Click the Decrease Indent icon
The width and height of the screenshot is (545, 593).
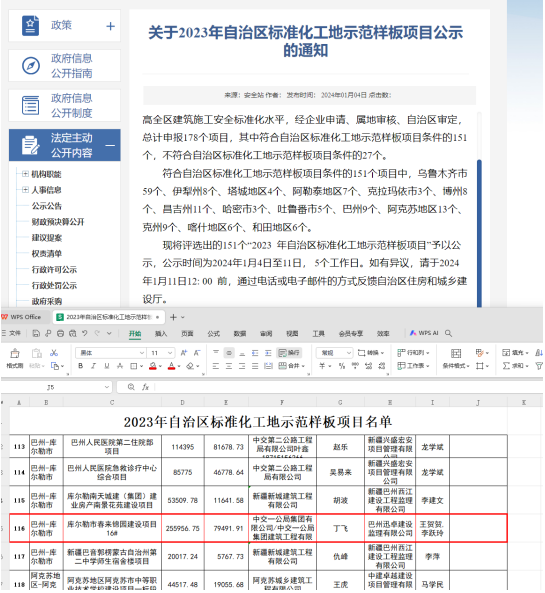pyautogui.click(x=255, y=353)
